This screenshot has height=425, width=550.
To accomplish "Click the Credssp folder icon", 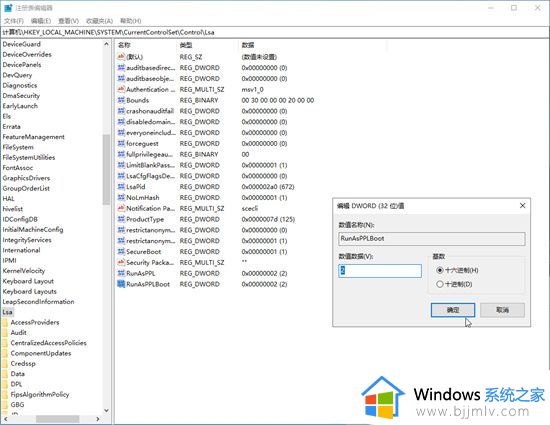I will click(x=5, y=364).
